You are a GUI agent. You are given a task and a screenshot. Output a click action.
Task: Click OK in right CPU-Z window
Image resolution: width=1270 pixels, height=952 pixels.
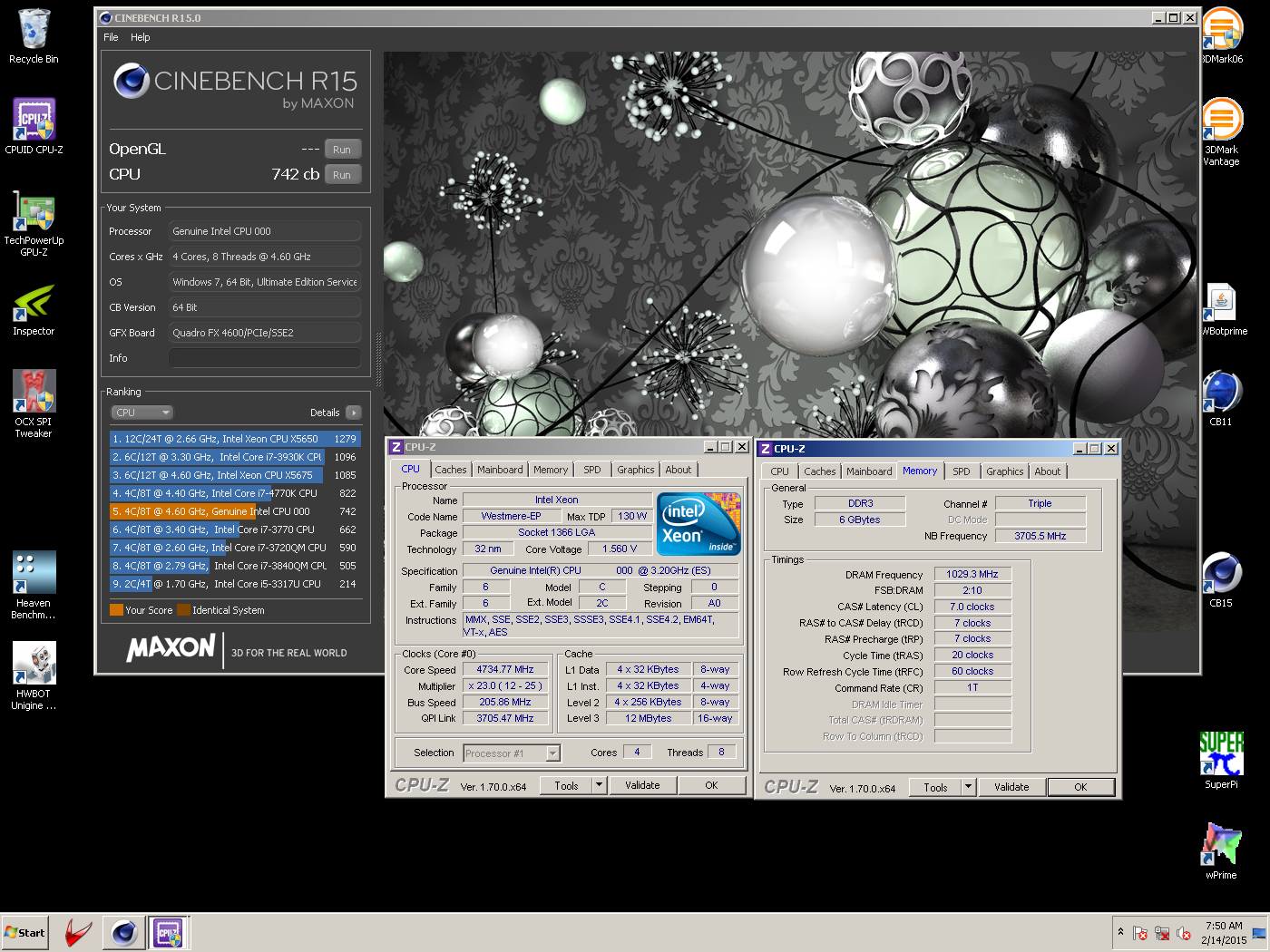pos(1080,787)
